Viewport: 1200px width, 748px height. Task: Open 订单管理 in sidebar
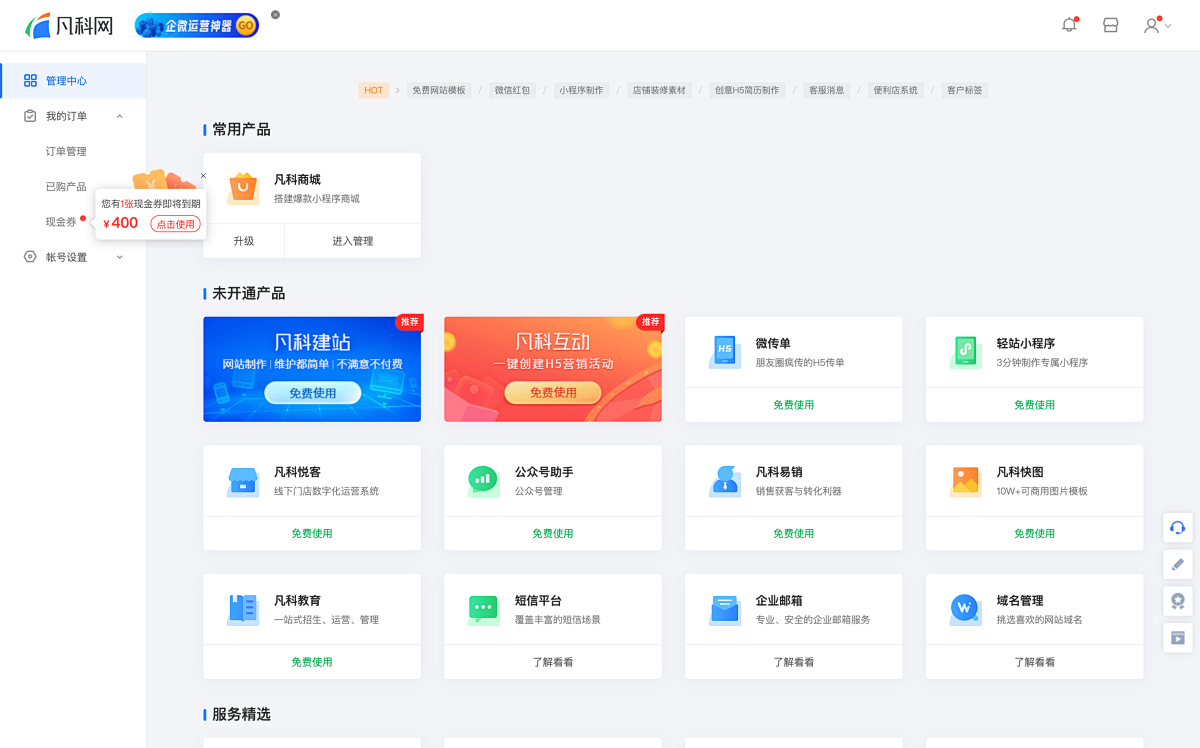click(x=66, y=151)
